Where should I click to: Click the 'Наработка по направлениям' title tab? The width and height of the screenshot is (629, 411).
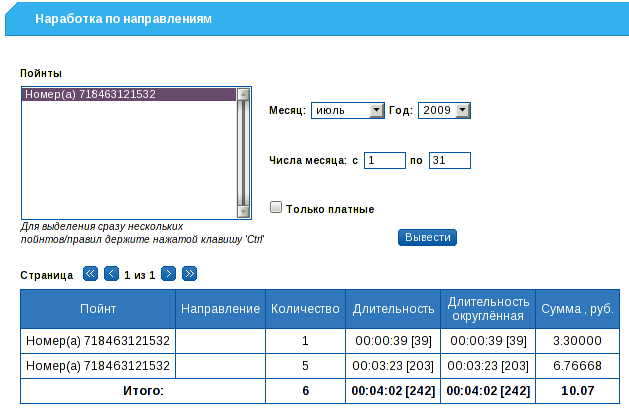(x=123, y=18)
